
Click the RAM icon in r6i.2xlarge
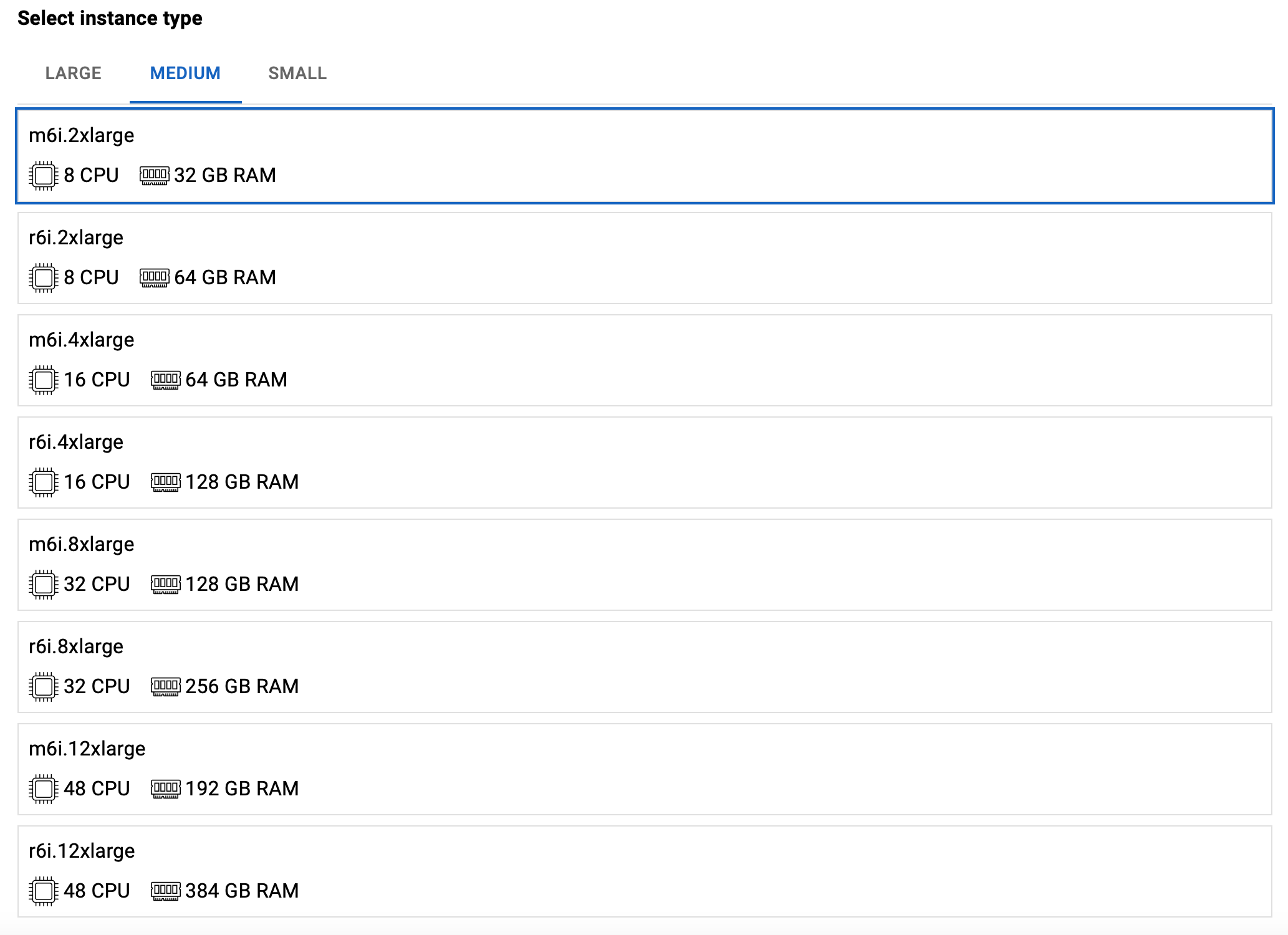pos(154,278)
